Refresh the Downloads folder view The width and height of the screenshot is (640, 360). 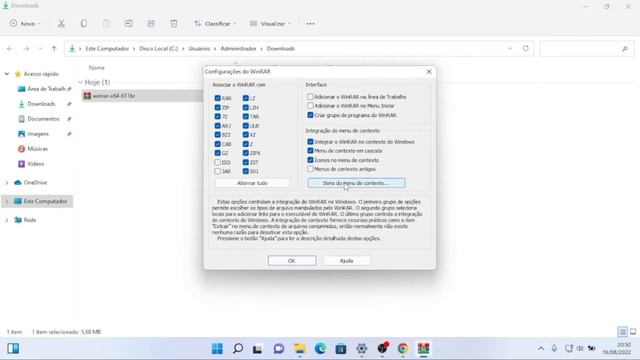point(526,49)
